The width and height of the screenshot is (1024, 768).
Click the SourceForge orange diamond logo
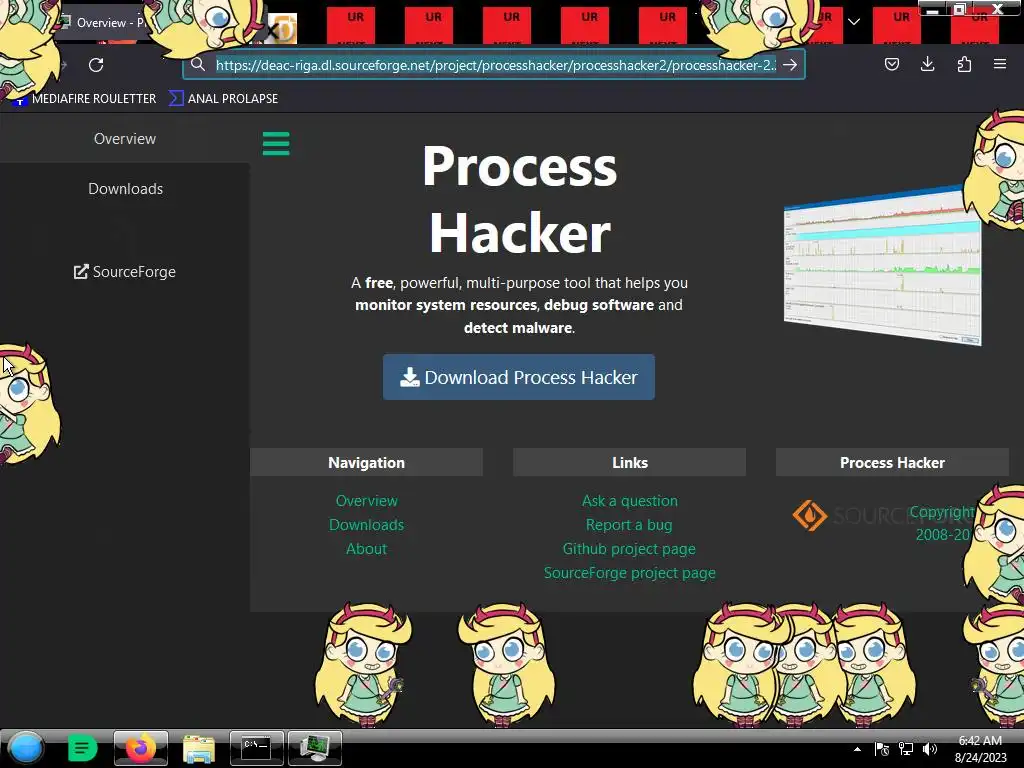pyautogui.click(x=809, y=515)
